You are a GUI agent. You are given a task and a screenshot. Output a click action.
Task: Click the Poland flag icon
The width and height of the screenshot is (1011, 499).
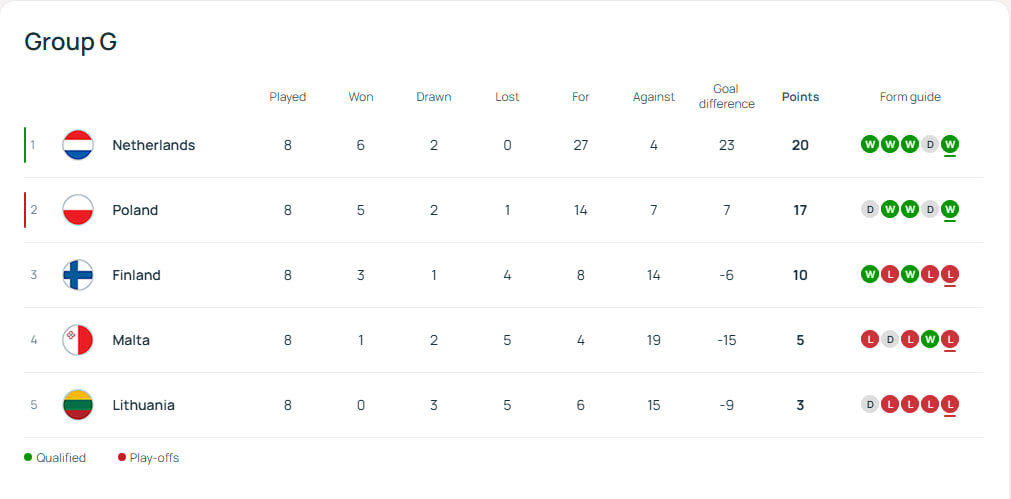tap(78, 210)
